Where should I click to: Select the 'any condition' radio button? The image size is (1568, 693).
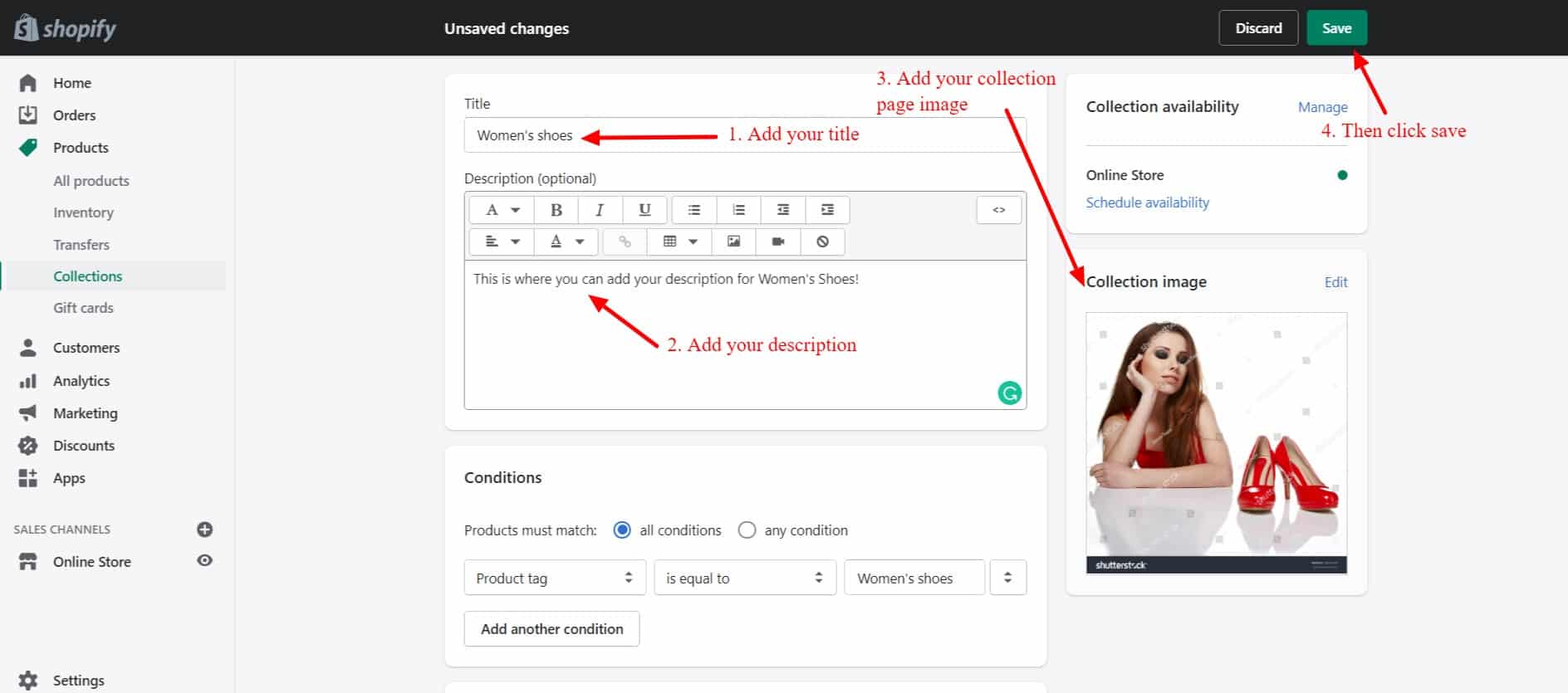(747, 530)
